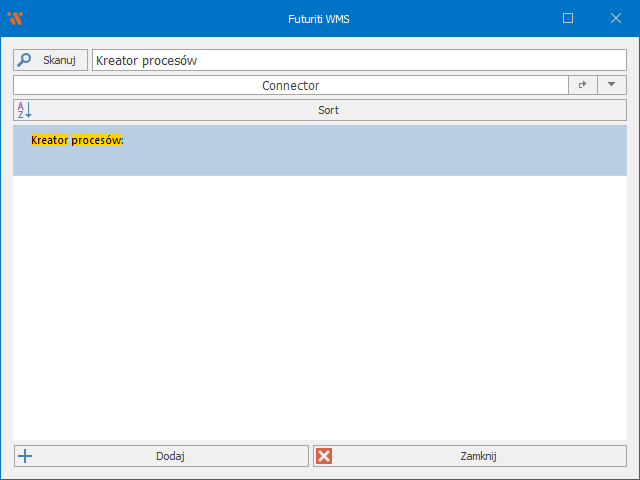
Task: Click the magnifier icon beside Skanuj
Action: pos(24,60)
